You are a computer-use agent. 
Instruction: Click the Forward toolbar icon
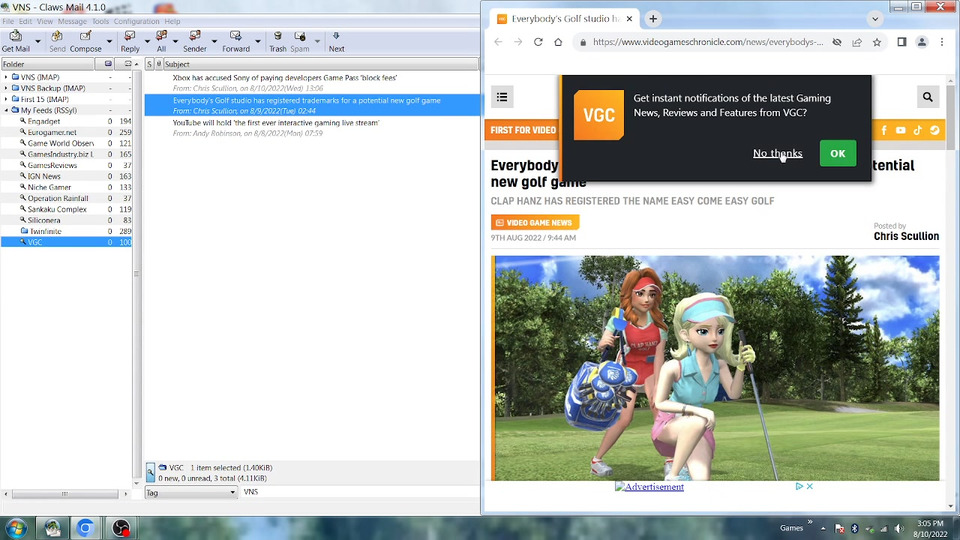point(236,41)
